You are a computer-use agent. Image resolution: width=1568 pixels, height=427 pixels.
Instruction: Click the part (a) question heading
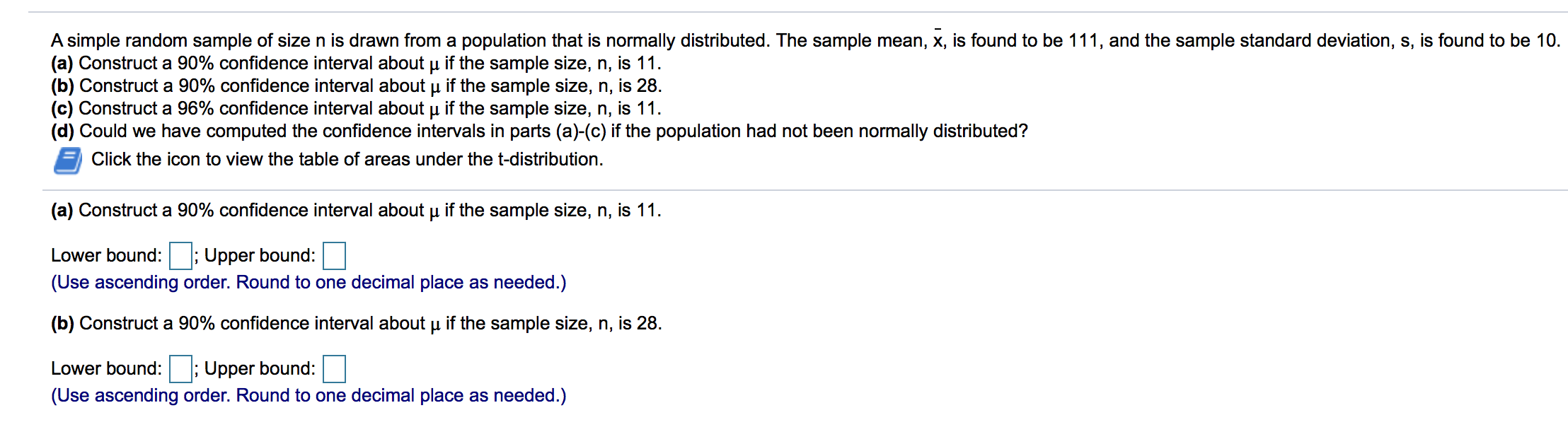pos(354,210)
